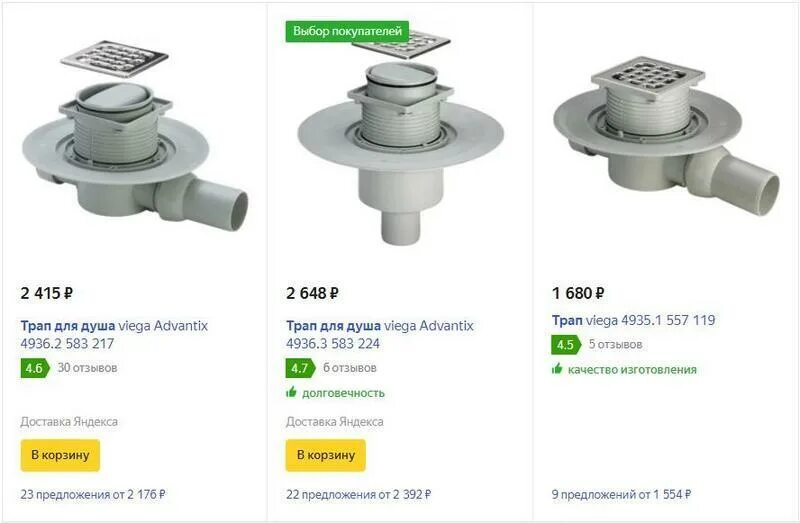View the 6 отзывов reviews
This screenshot has width=800, height=523.
[x=349, y=368]
